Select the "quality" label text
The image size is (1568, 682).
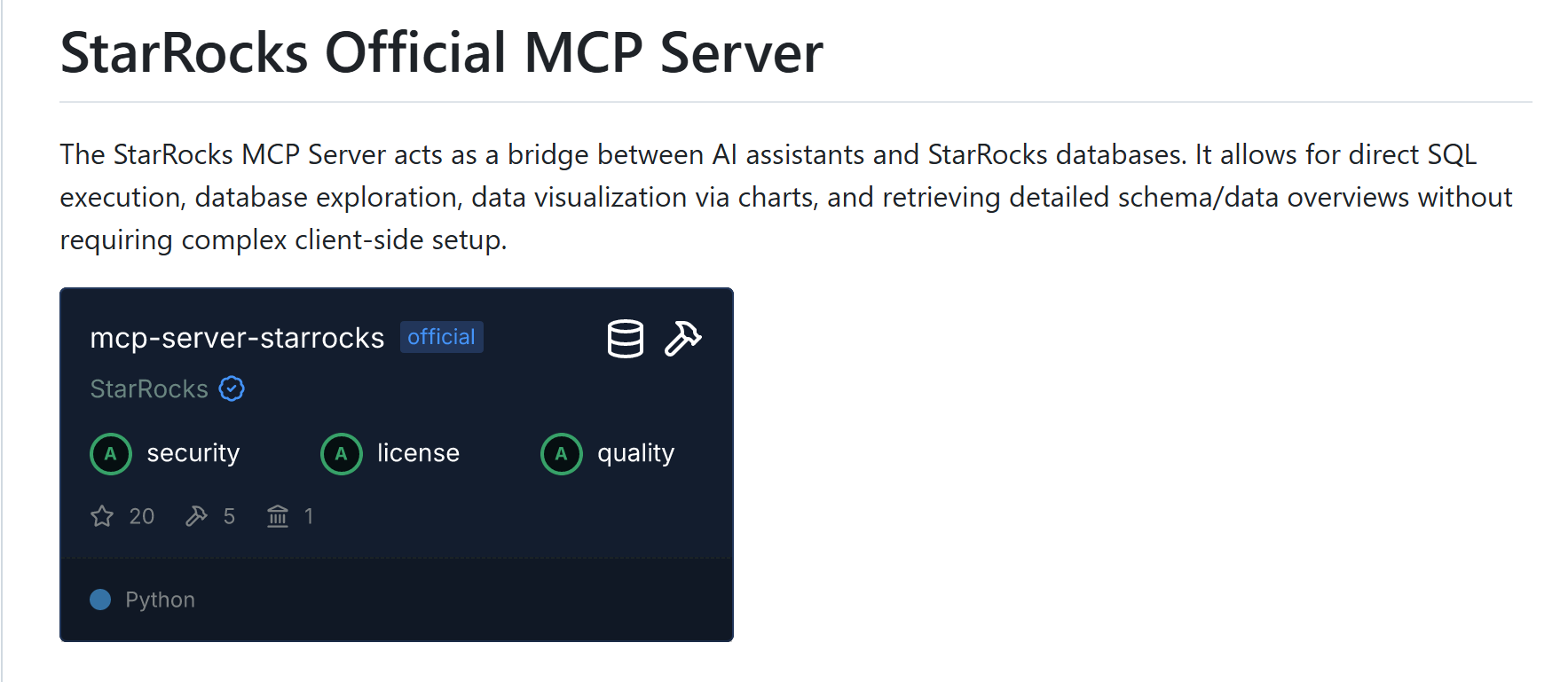click(635, 453)
